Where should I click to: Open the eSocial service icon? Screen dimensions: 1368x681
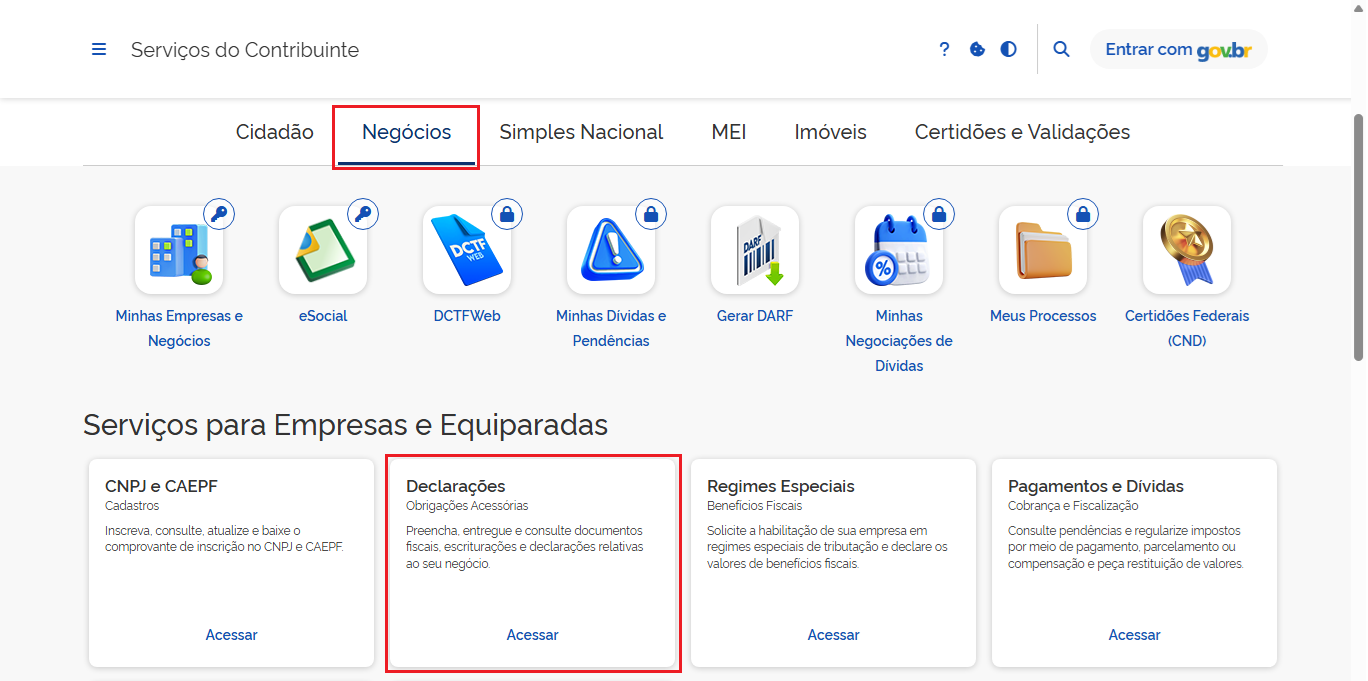coord(323,250)
